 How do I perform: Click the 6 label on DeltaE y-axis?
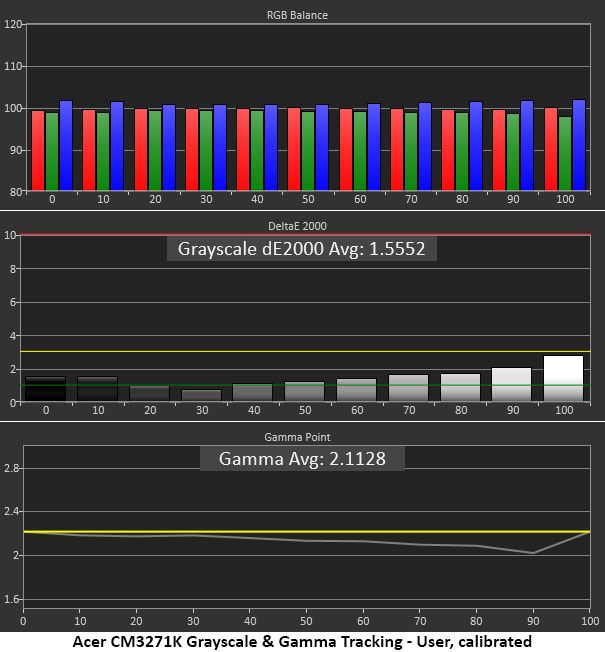tap(13, 302)
